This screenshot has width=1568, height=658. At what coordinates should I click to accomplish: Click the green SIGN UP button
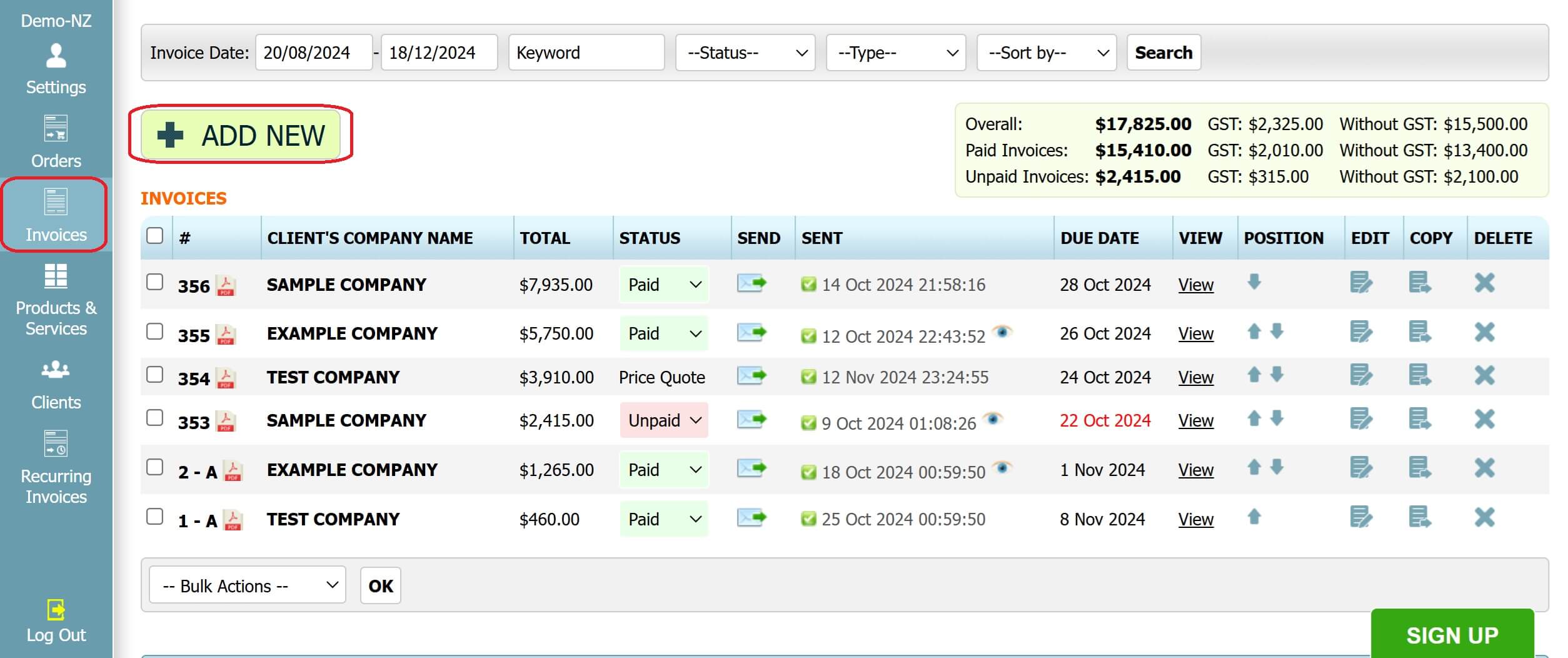pyautogui.click(x=1452, y=634)
